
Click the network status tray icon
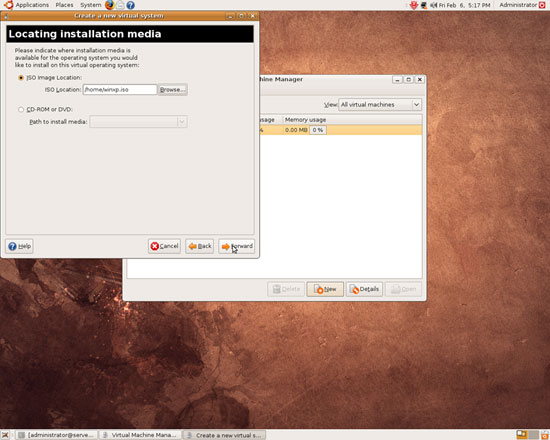[424, 5]
